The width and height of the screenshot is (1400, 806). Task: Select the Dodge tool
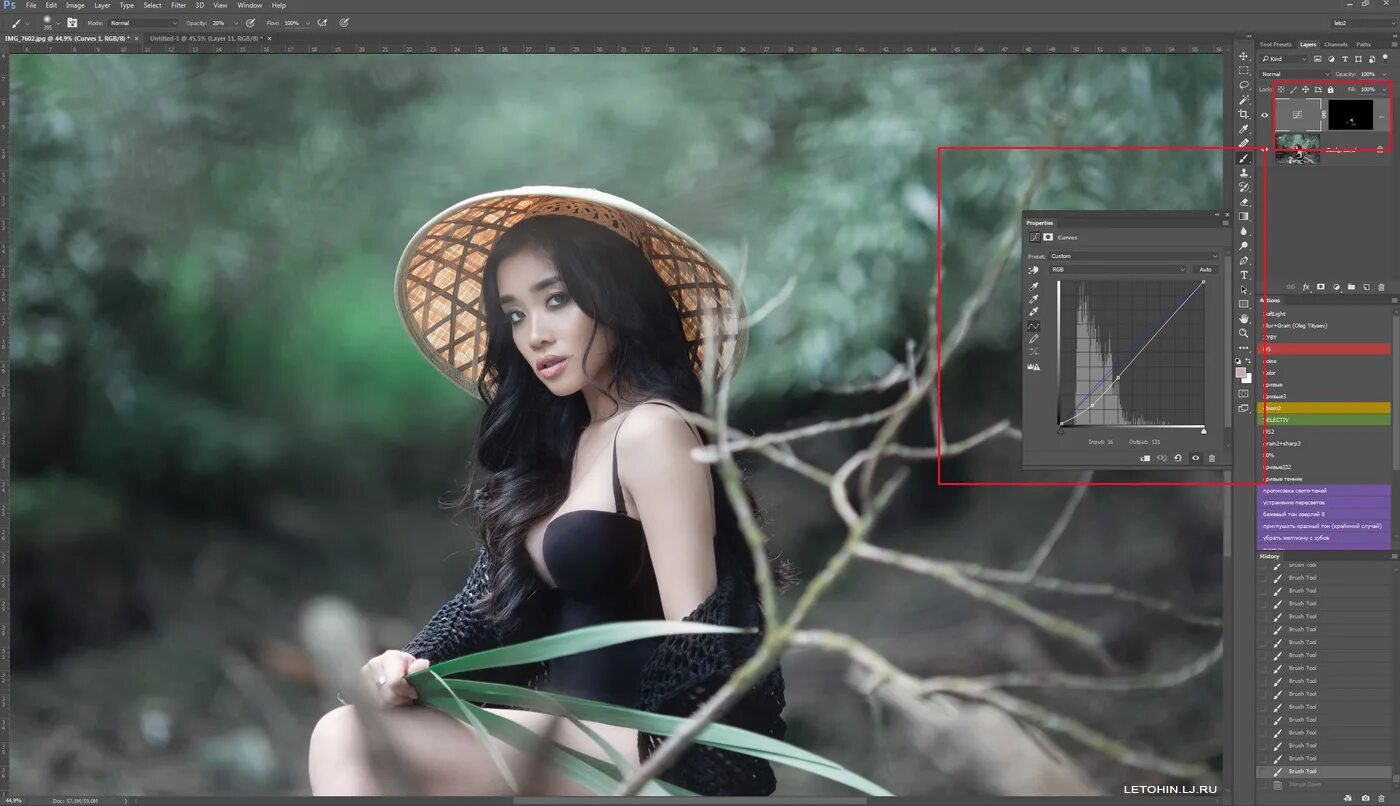click(1243, 245)
